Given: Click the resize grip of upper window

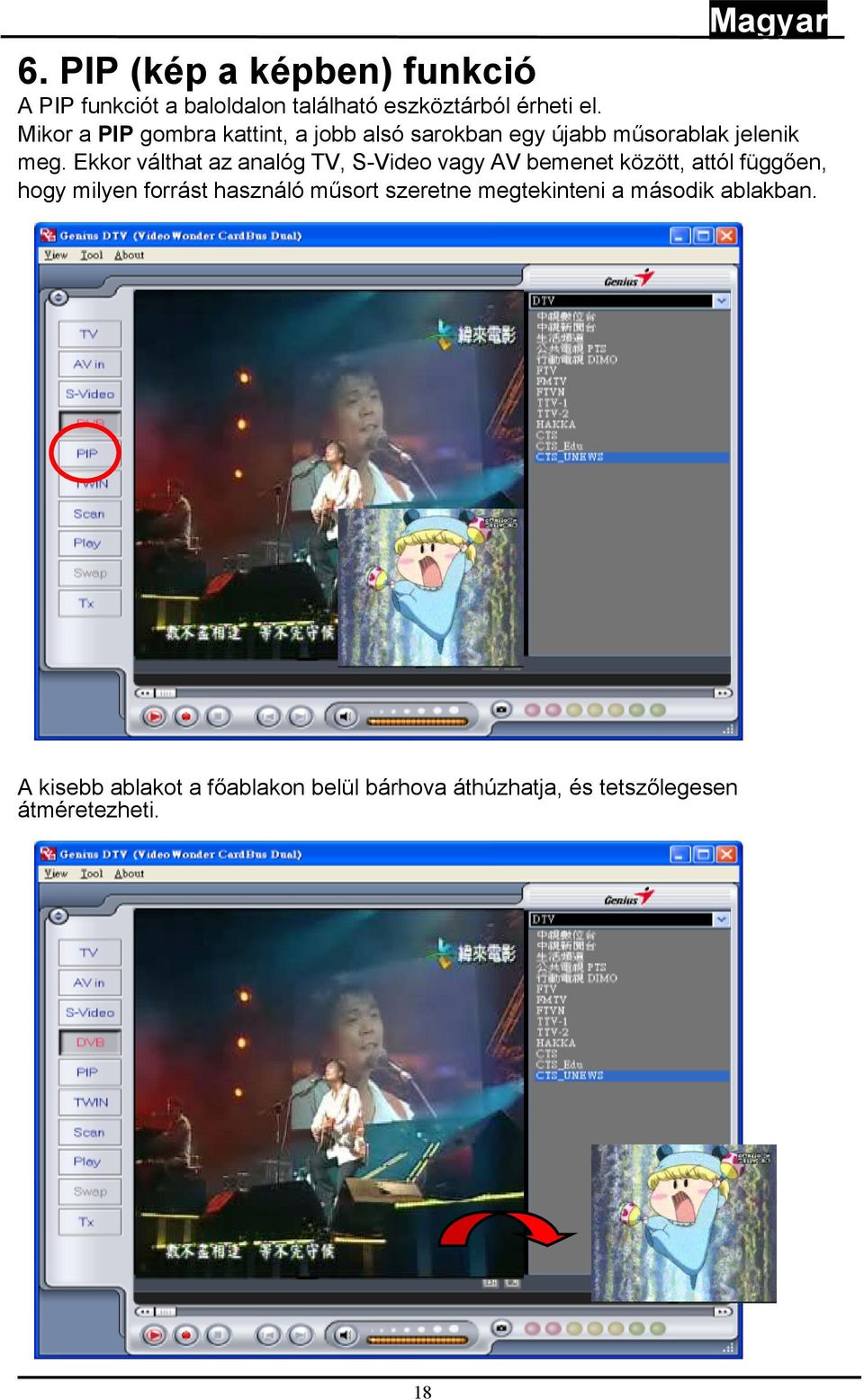Looking at the screenshot, I should click(728, 730).
